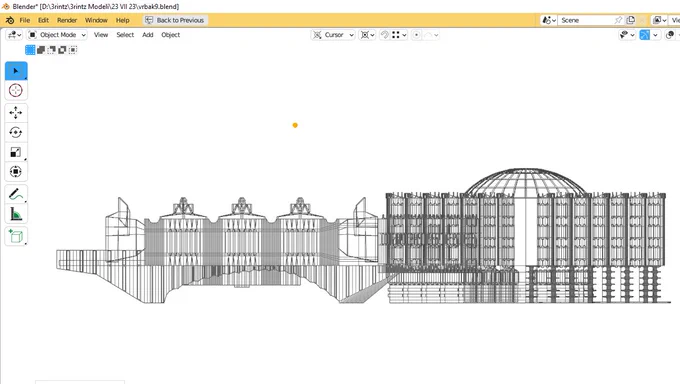Viewport: 680px width, 384px height.
Task: Open the viewport Add menu
Action: click(147, 35)
